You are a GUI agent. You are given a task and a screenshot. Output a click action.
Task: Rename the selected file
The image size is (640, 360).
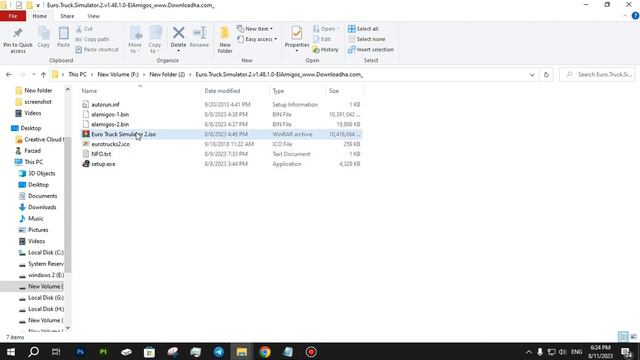tap(199, 38)
